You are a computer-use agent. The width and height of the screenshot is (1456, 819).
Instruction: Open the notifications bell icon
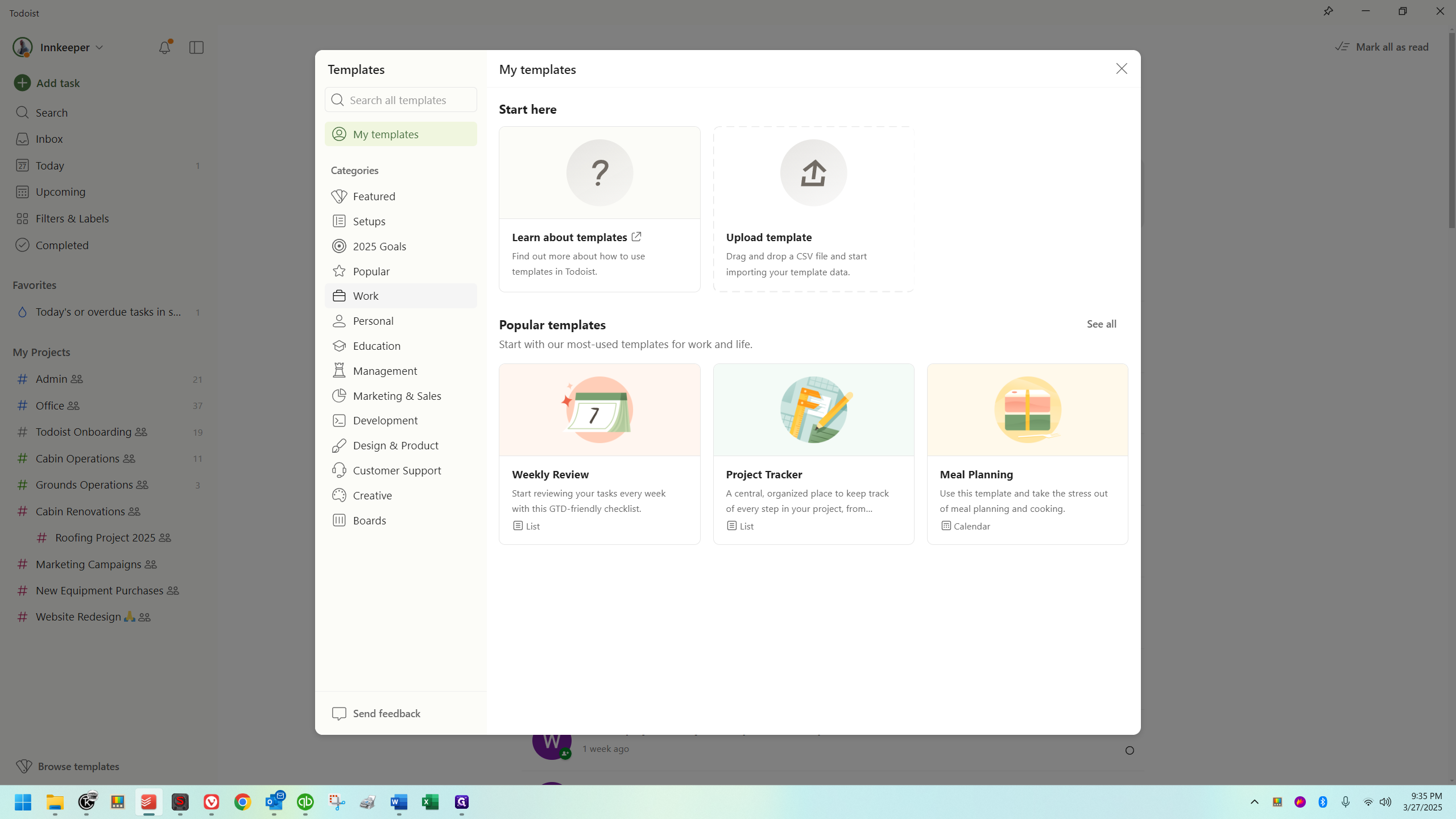(x=164, y=47)
